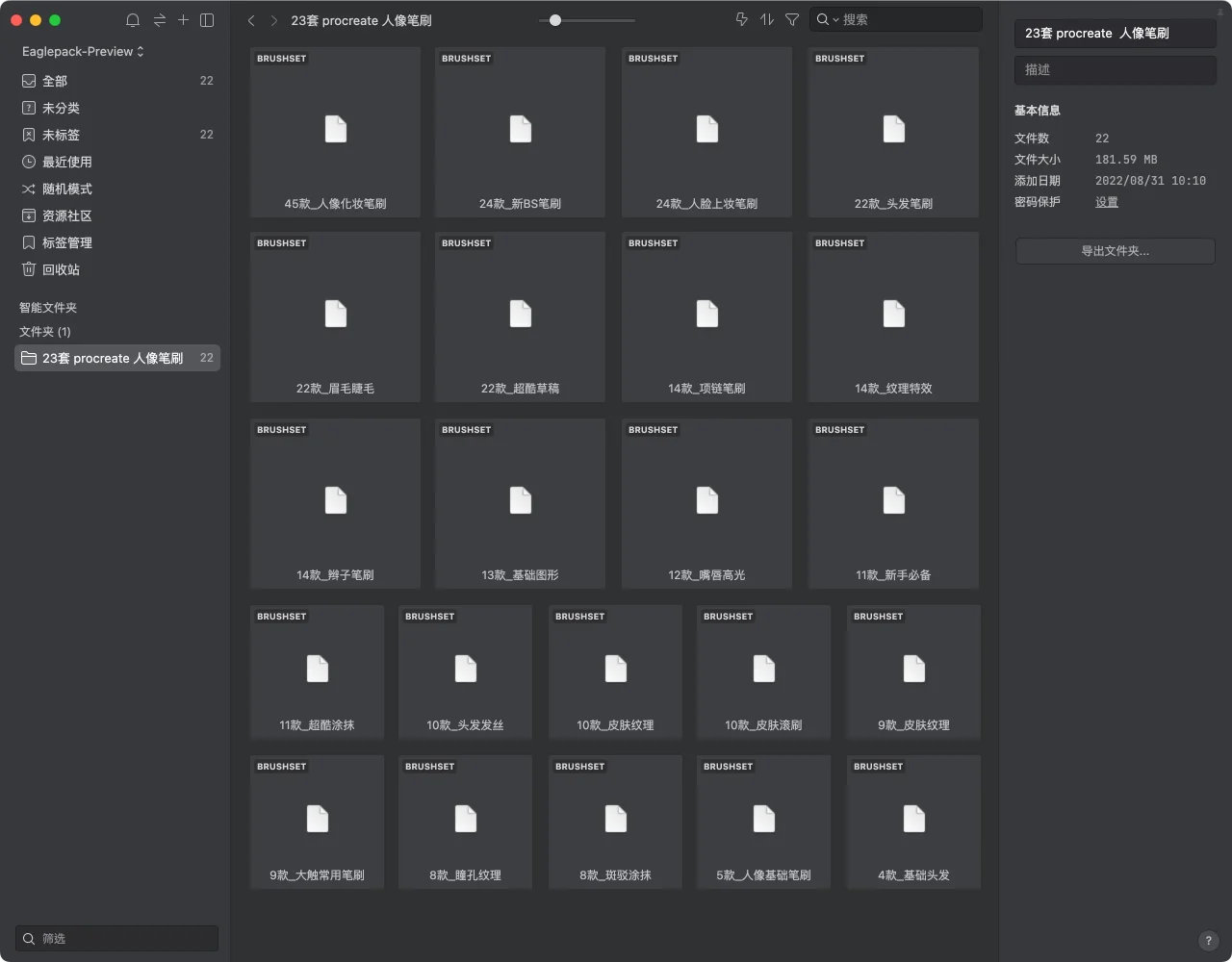This screenshot has width=1232, height=962.
Task: Select the 22款_头发笔刷 brushset
Action: click(893, 132)
